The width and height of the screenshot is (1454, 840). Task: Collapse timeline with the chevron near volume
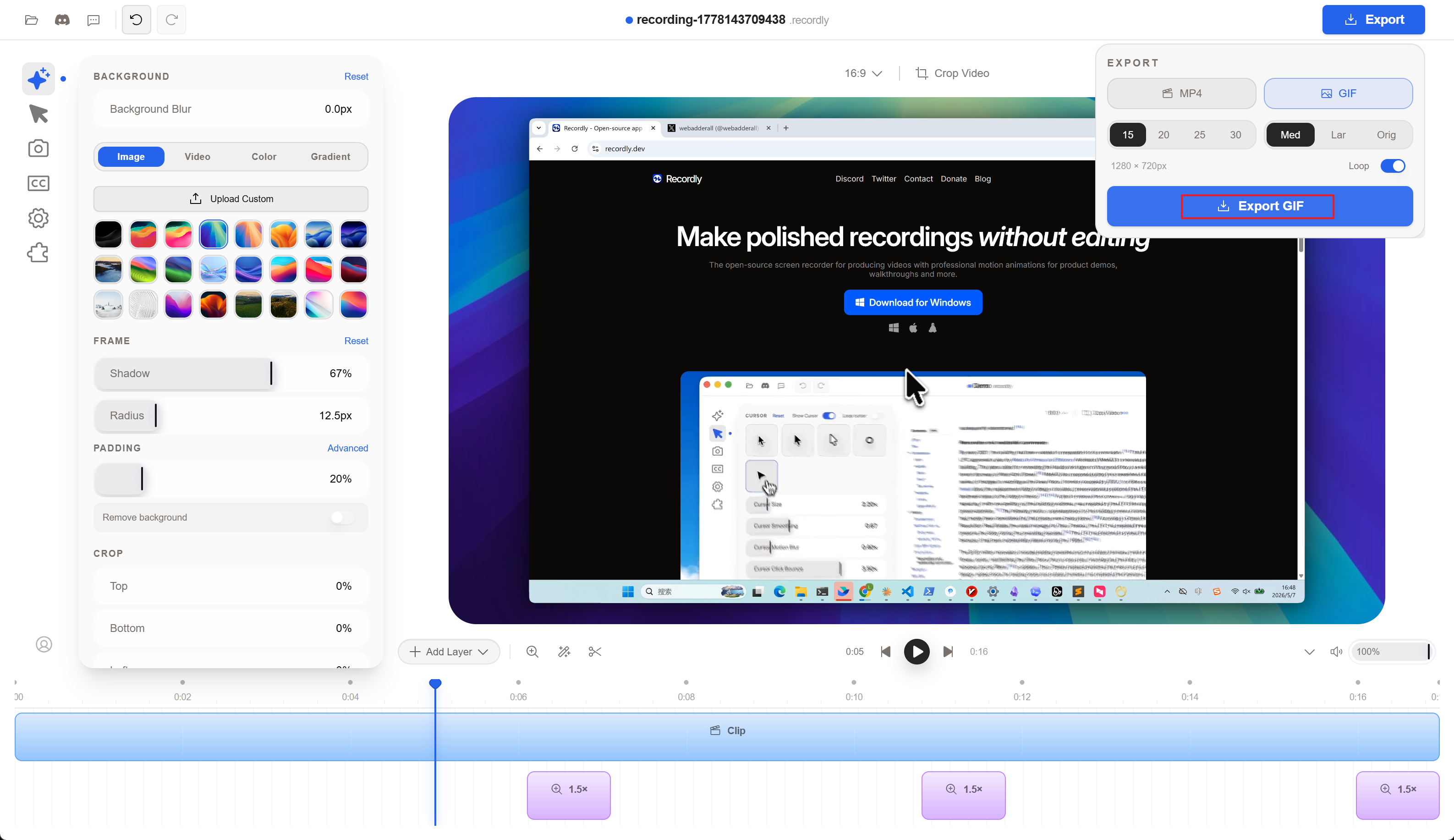click(1309, 651)
